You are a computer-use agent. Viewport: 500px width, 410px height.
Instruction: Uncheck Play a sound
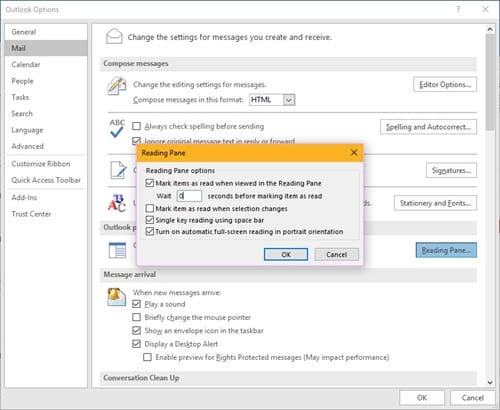pos(136,304)
